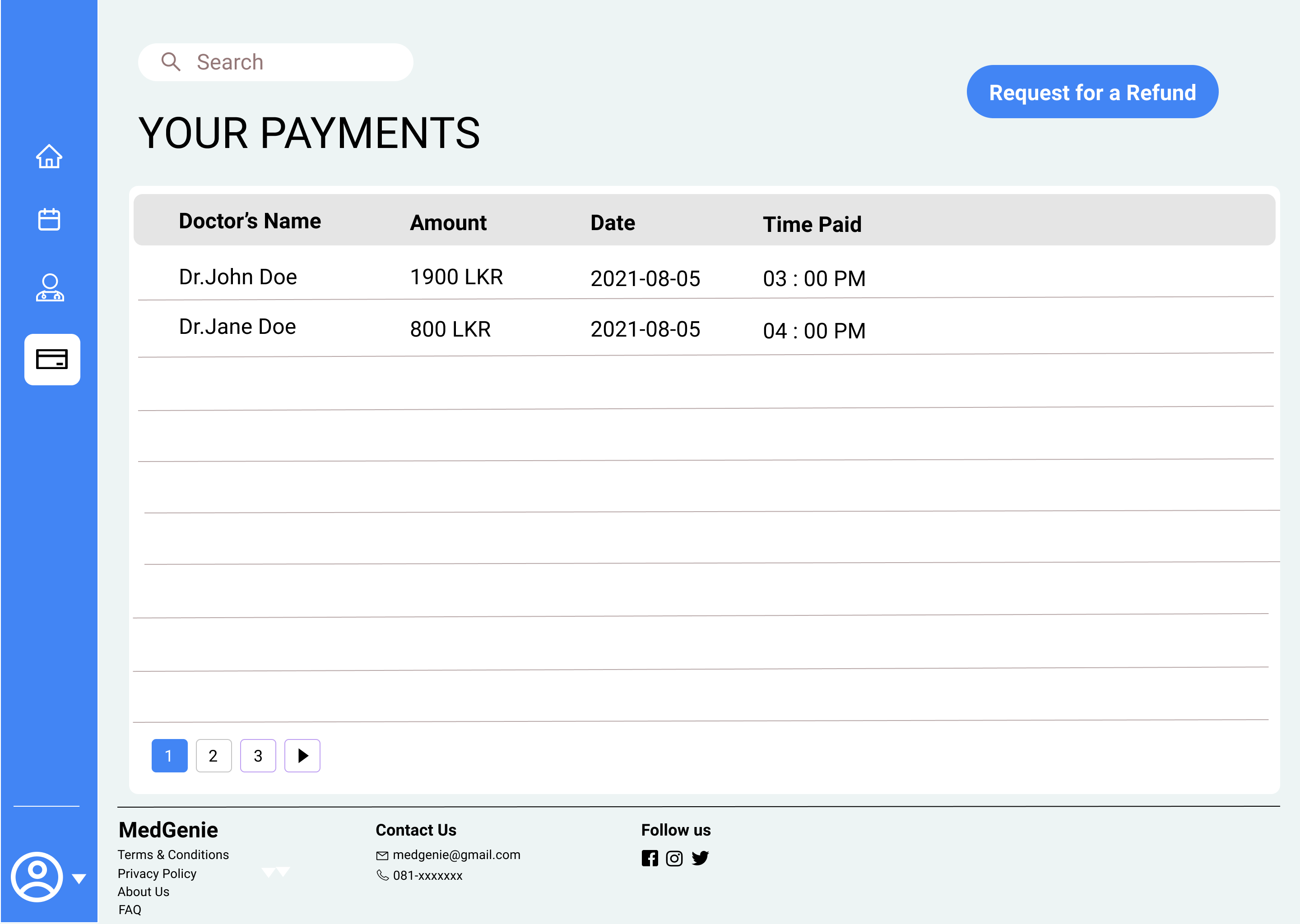Expand the user profile dropdown arrow
The image size is (1300, 924).
[79, 878]
